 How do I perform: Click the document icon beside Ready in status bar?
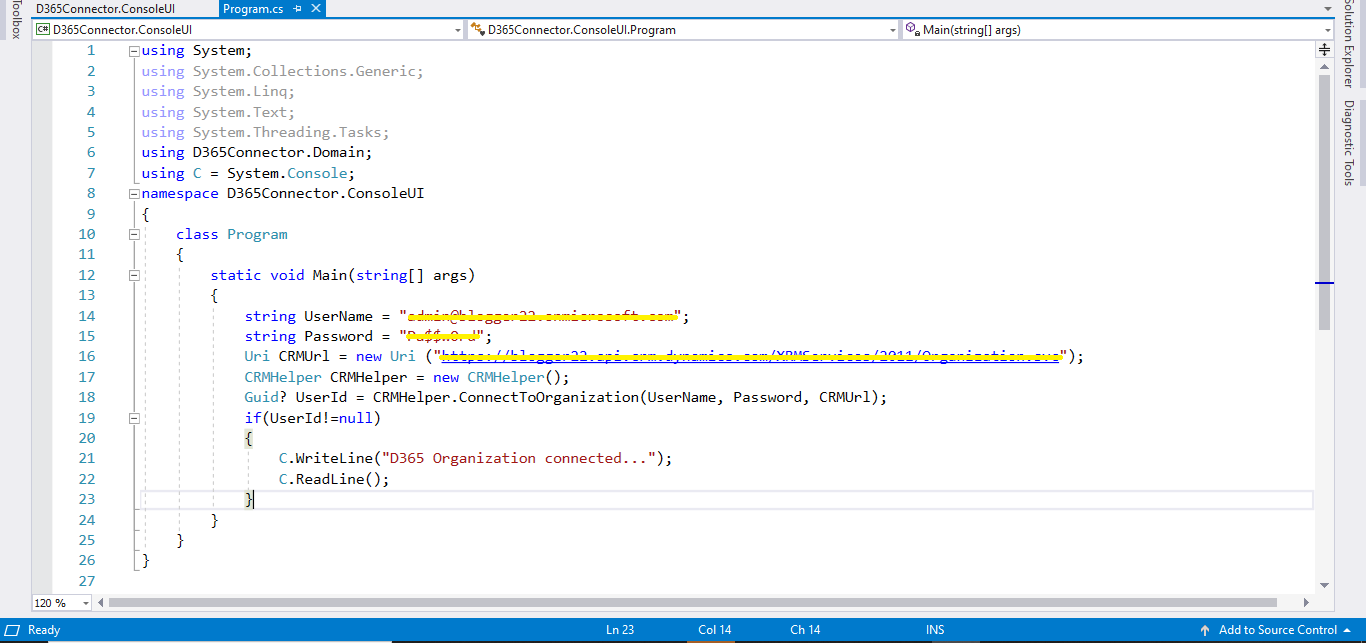13,630
